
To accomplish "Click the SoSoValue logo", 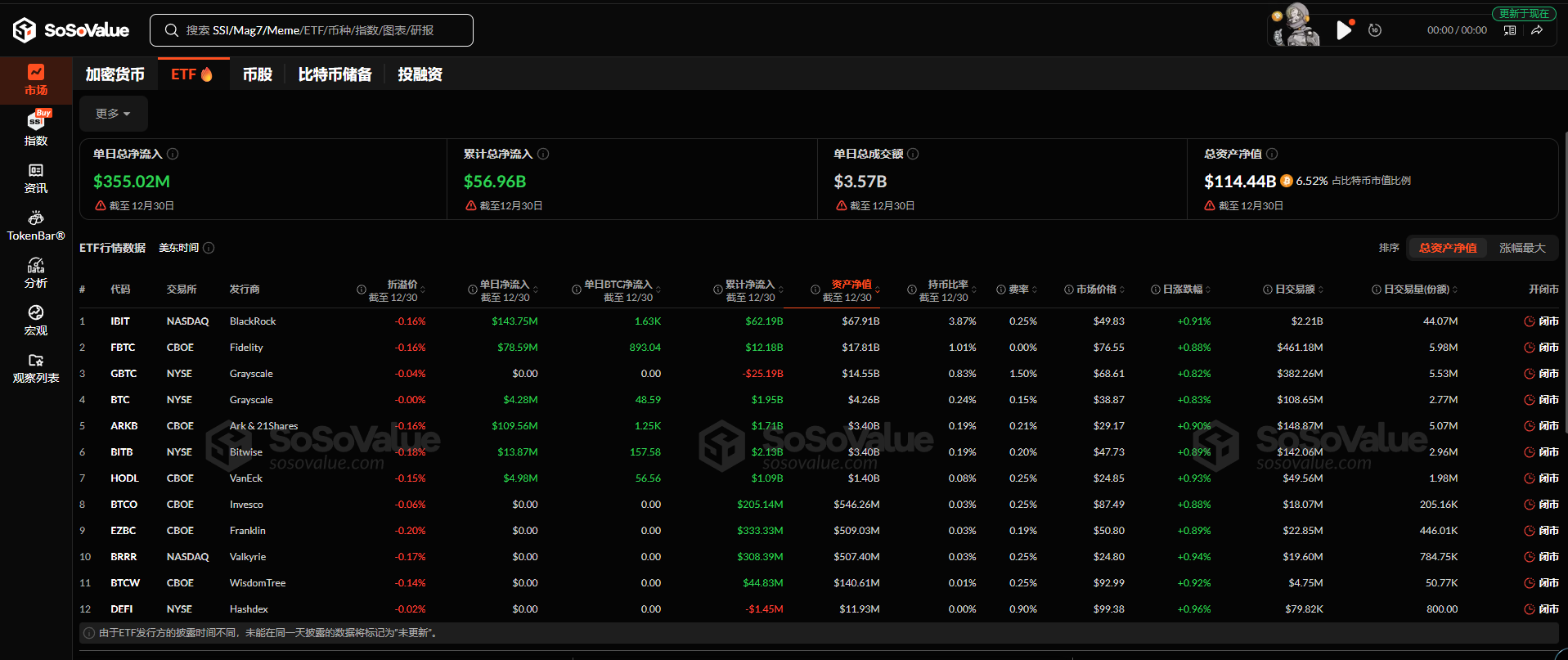I will pos(71,30).
